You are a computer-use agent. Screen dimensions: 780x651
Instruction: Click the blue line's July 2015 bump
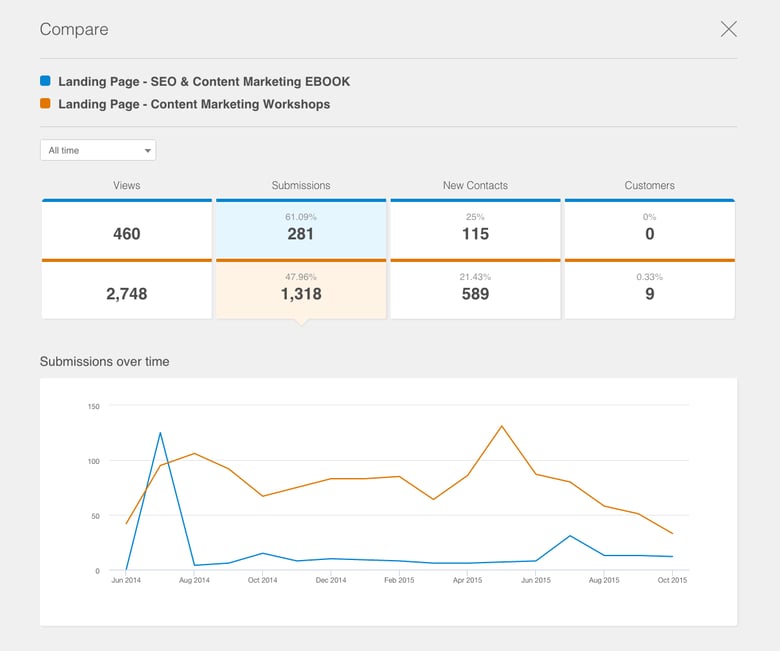tap(570, 536)
